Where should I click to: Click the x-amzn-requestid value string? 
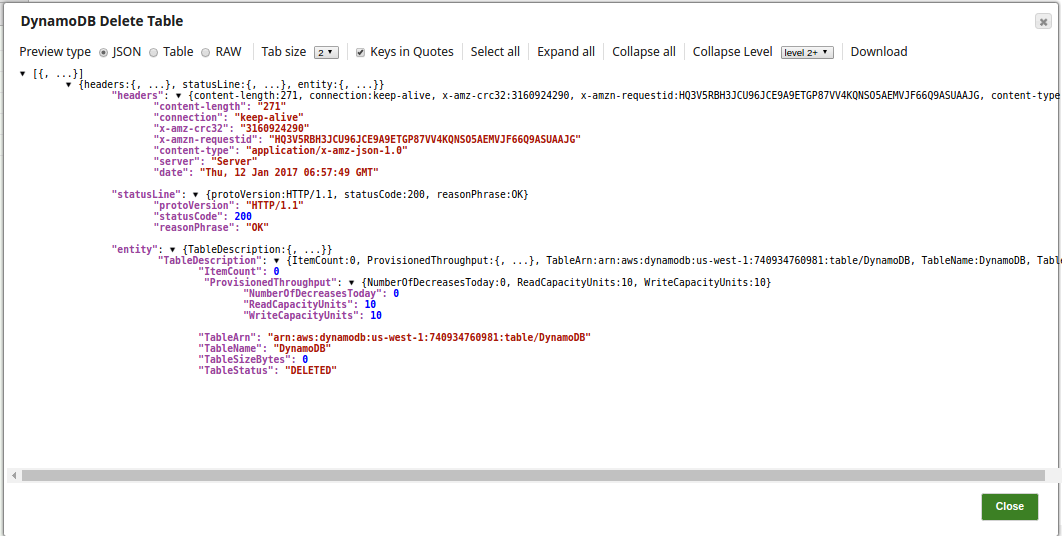click(x=425, y=139)
